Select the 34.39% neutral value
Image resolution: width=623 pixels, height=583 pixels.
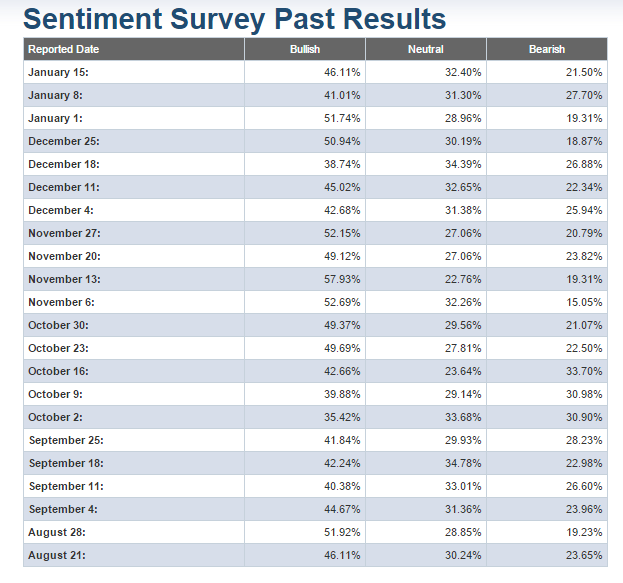pos(463,165)
